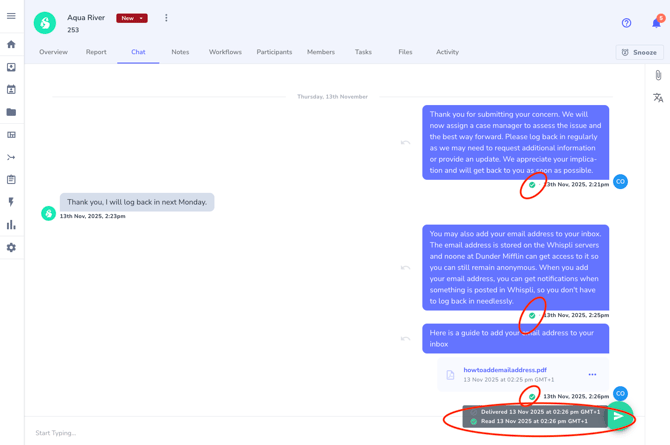Screen dimensions: 670x445
Task: Open the translate icon in chat panel
Action: 658,98
